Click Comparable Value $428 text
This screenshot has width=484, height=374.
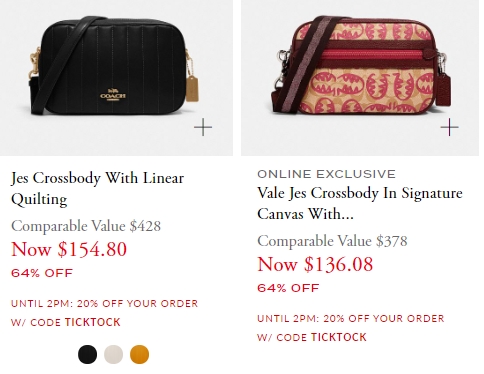86,226
